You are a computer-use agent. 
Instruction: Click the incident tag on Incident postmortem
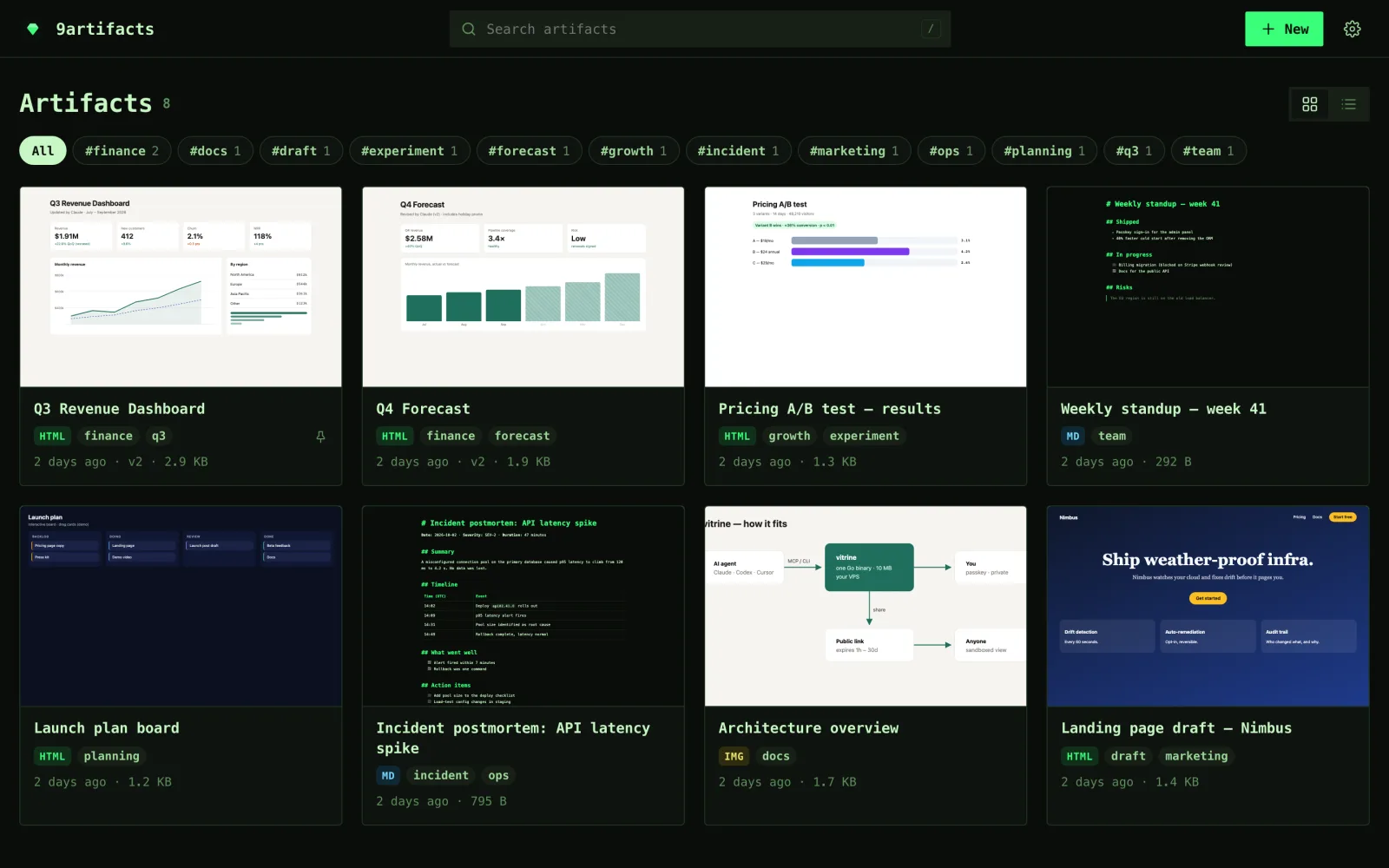[x=441, y=775]
